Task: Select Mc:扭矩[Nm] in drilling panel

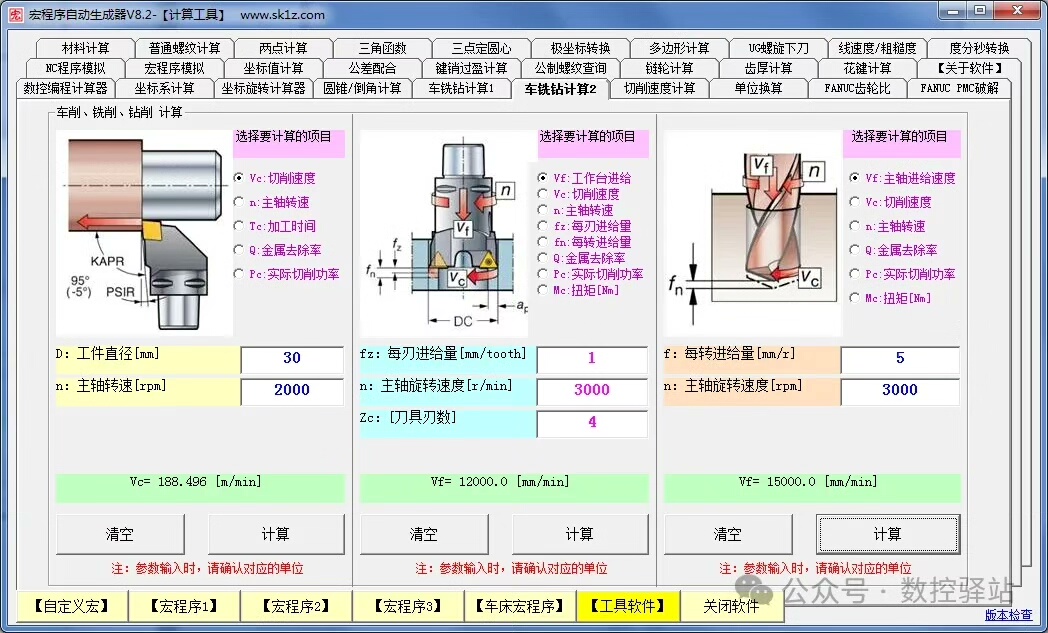Action: [x=890, y=298]
